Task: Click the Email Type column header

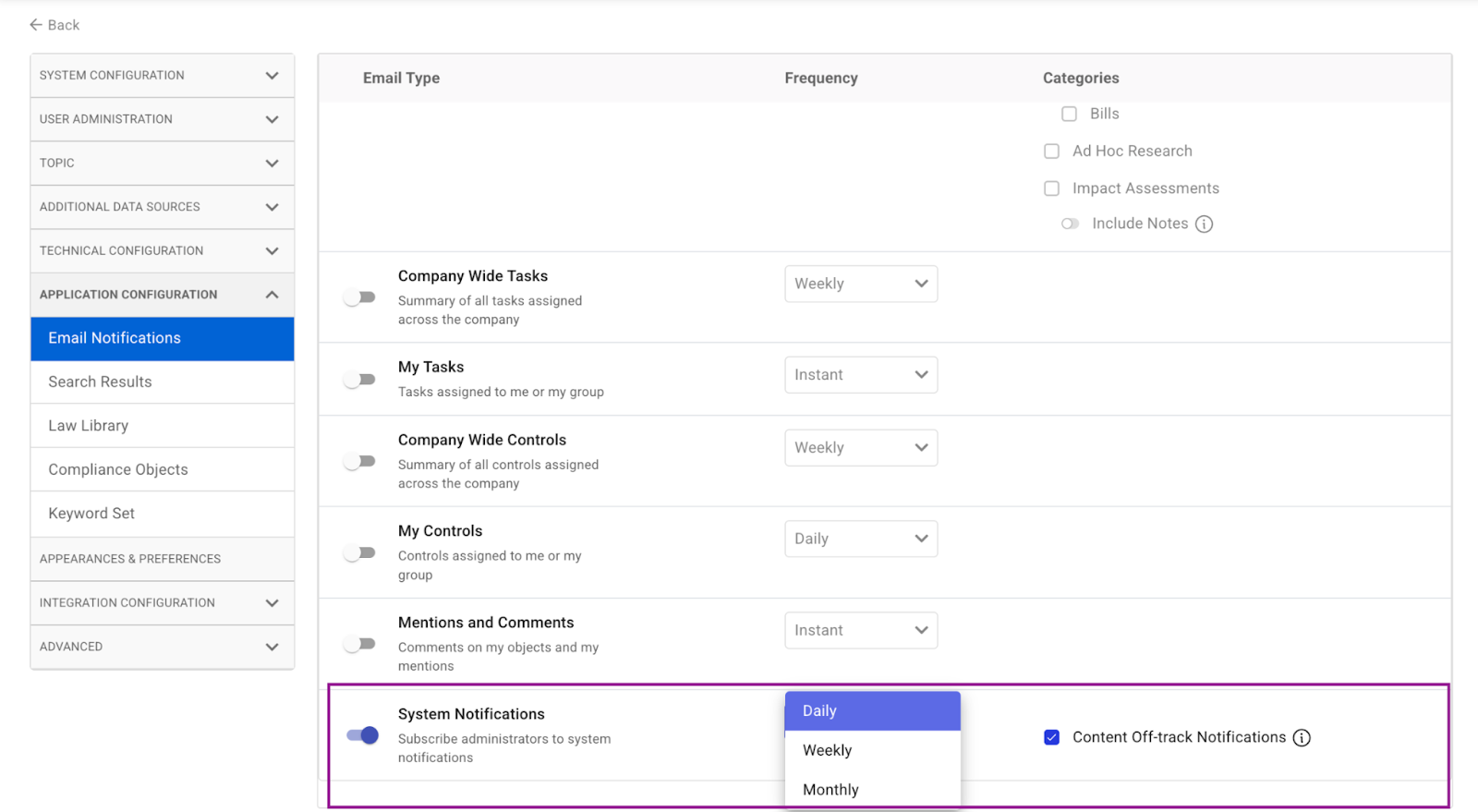Action: pos(401,79)
